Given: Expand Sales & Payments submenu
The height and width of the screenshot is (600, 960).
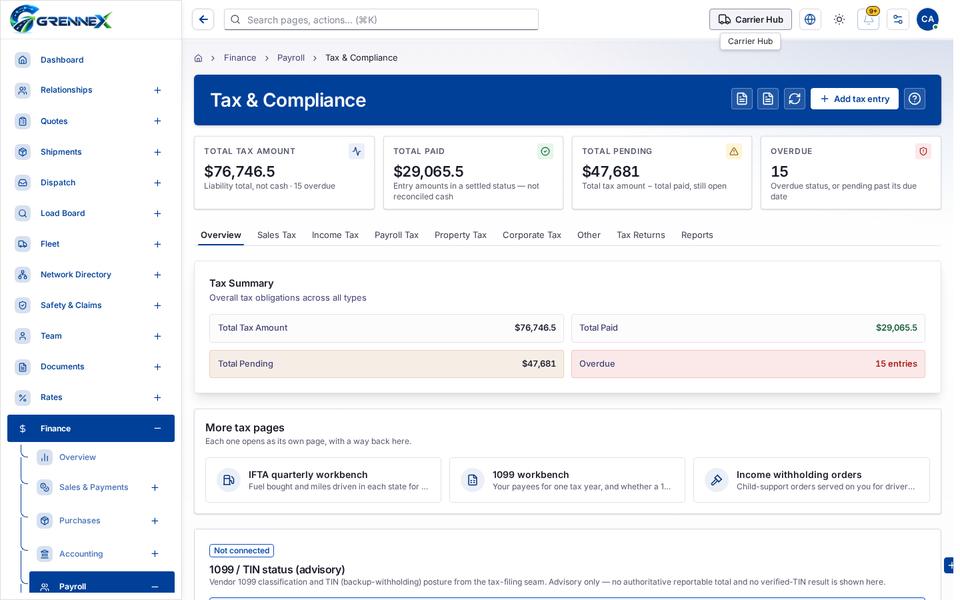Looking at the screenshot, I should pos(155,487).
